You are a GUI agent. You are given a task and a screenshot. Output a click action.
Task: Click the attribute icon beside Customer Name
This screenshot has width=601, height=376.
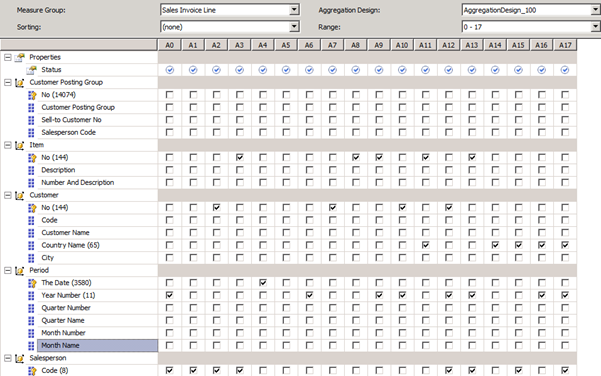click(x=31, y=233)
